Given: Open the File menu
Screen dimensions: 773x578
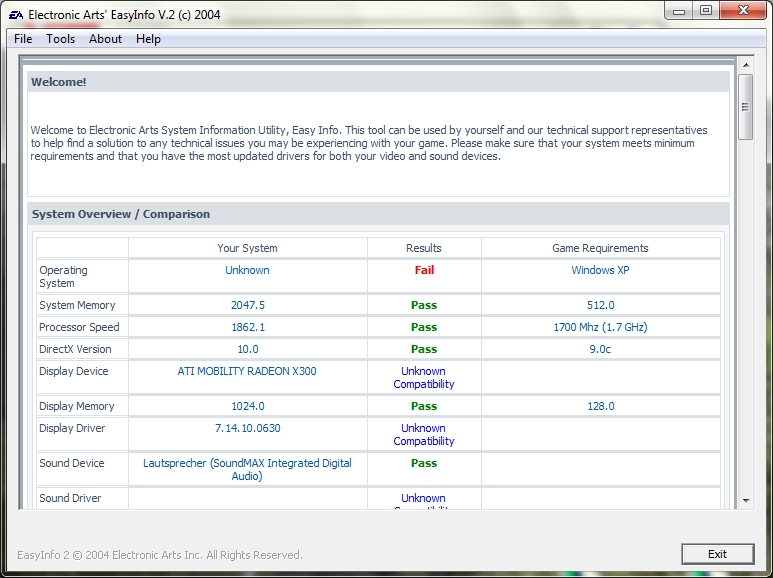Looking at the screenshot, I should coord(23,39).
